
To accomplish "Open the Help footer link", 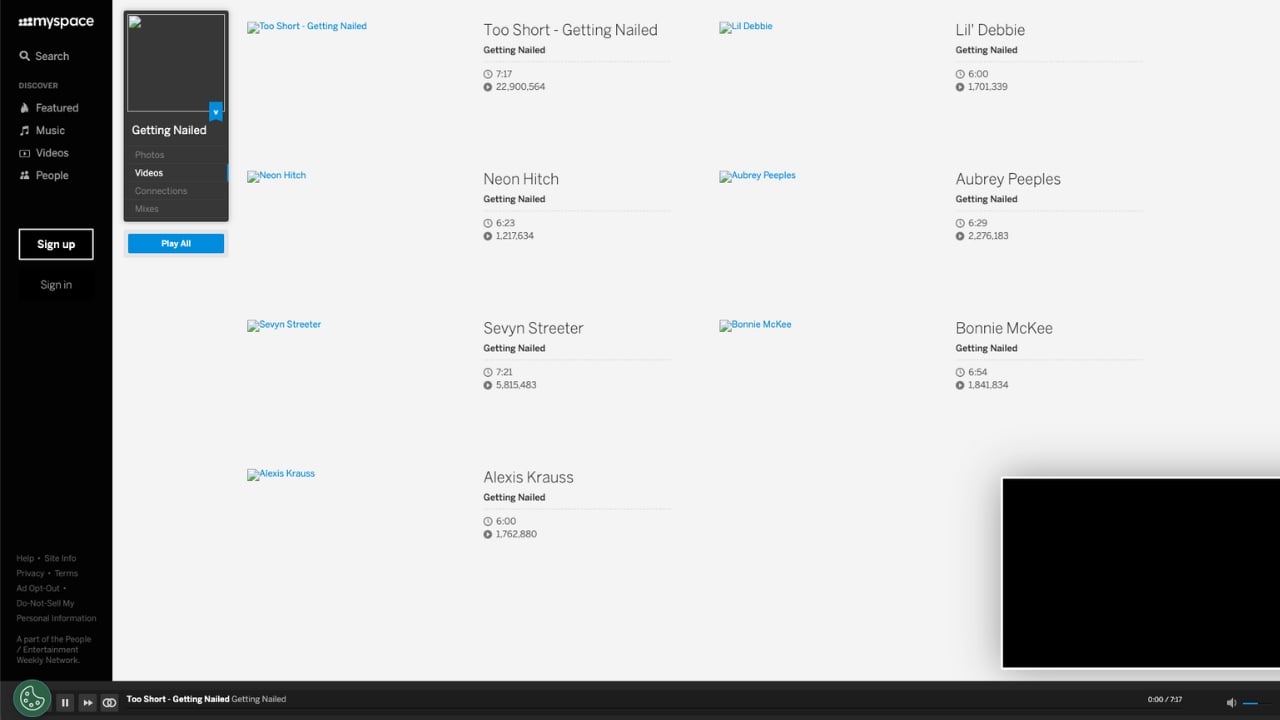I will (x=25, y=559).
